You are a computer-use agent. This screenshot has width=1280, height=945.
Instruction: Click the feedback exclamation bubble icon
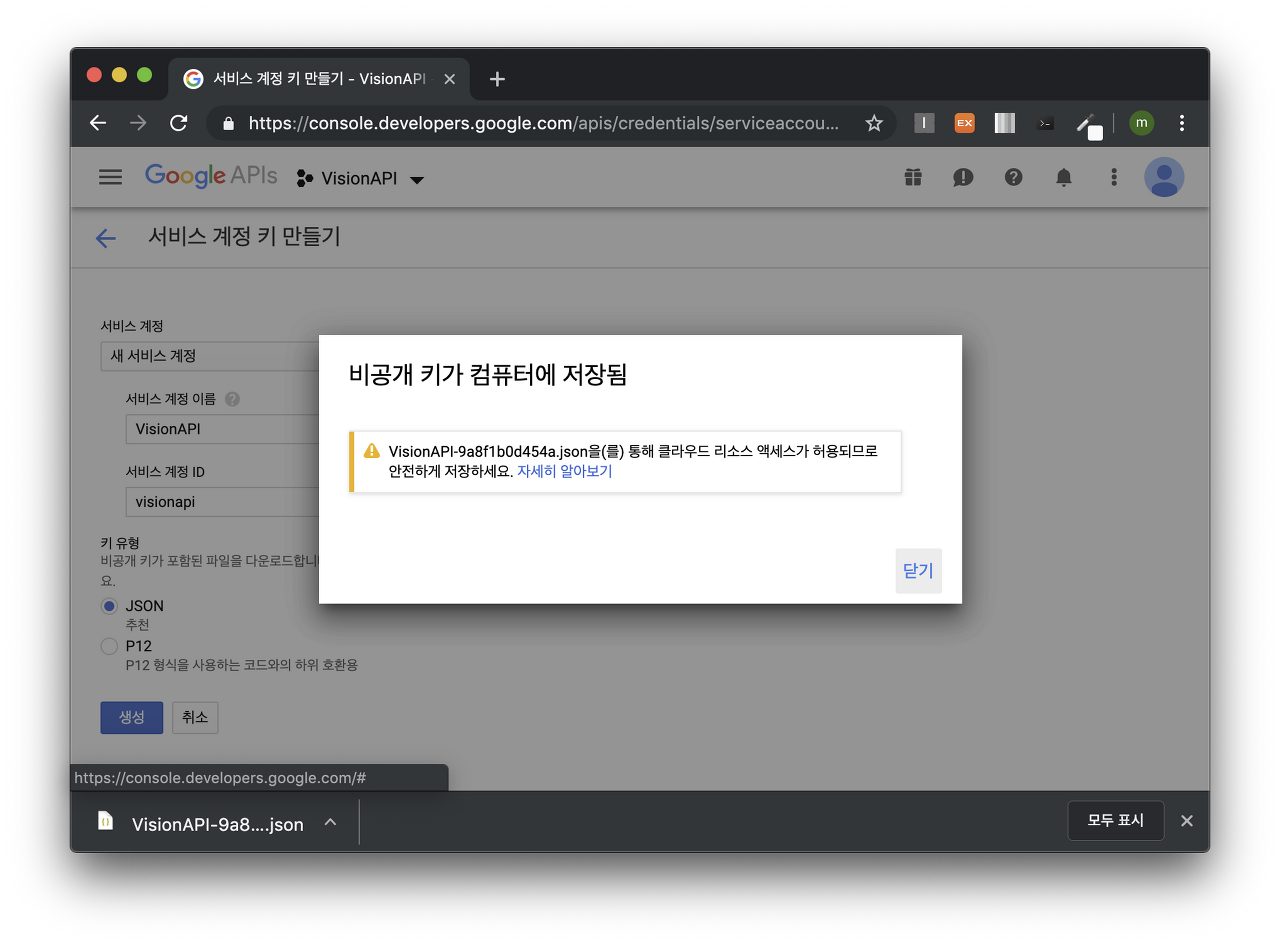pyautogui.click(x=963, y=177)
